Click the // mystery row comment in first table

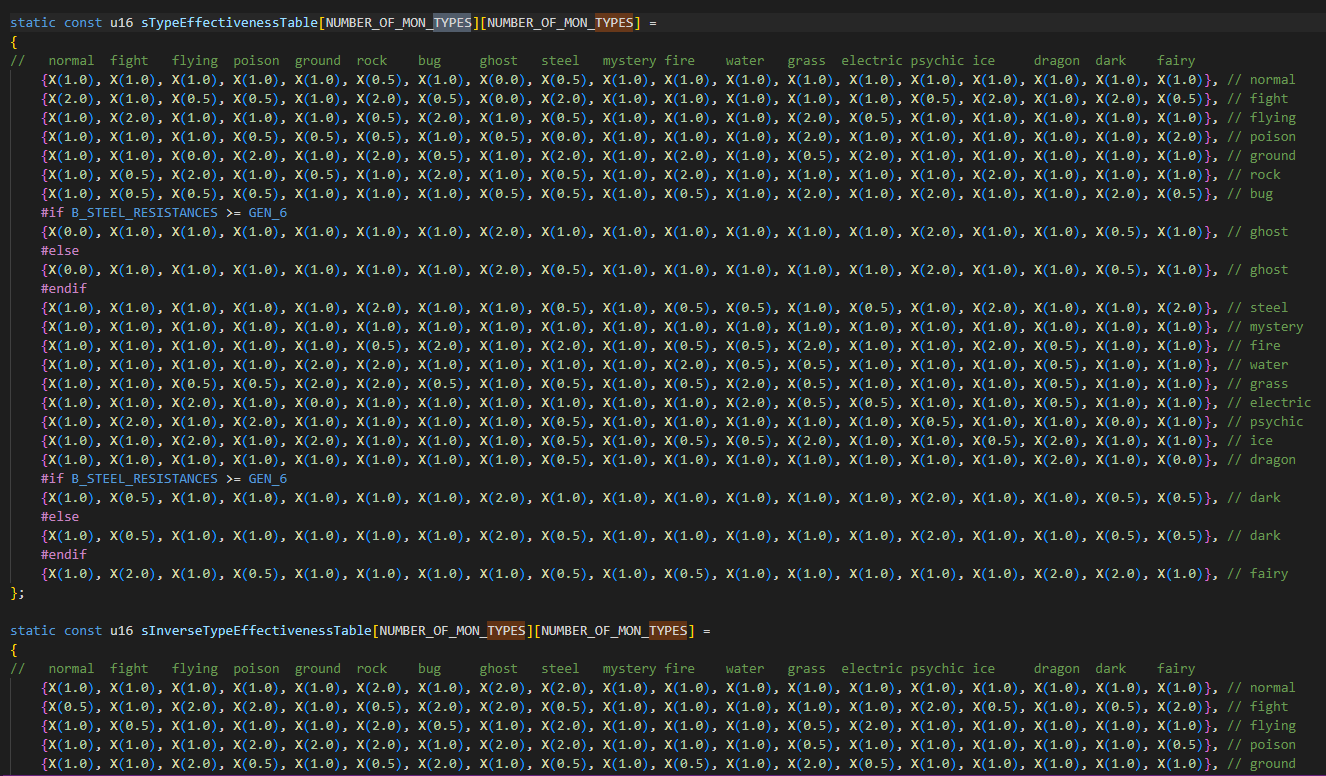point(1265,327)
